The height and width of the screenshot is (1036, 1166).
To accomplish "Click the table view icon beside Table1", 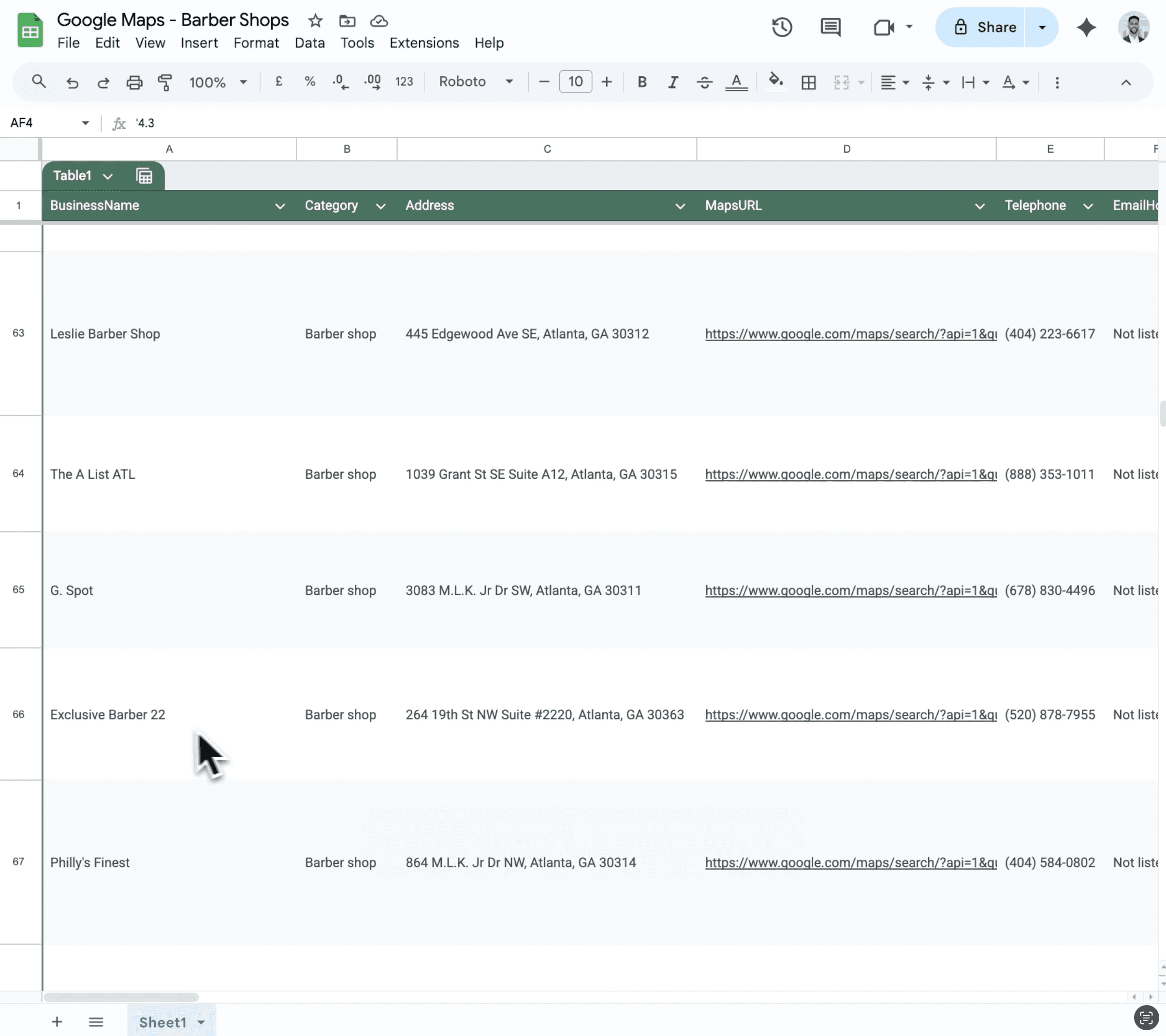I will [x=145, y=175].
